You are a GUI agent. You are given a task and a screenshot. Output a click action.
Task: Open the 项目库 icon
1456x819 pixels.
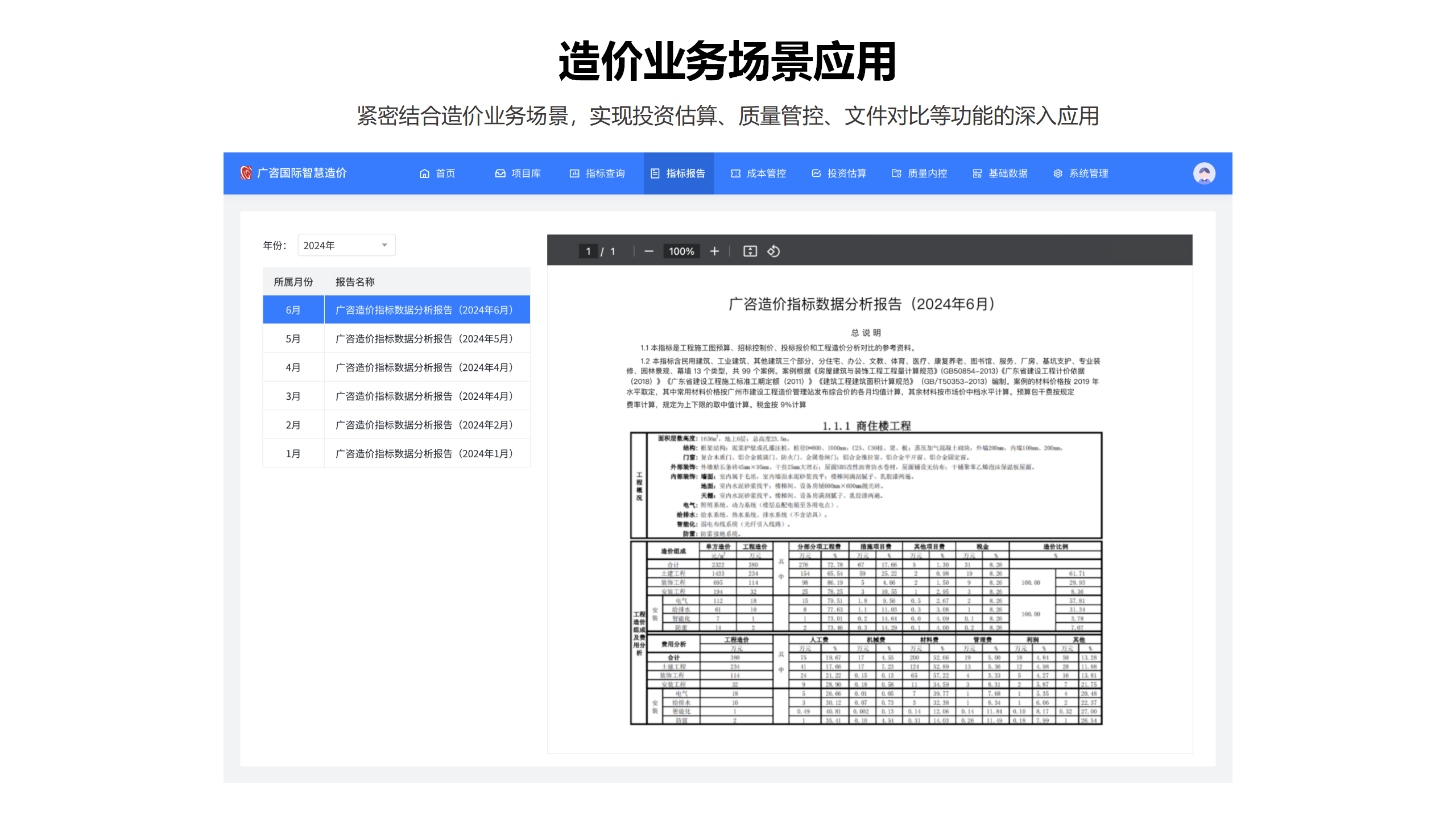(x=500, y=173)
